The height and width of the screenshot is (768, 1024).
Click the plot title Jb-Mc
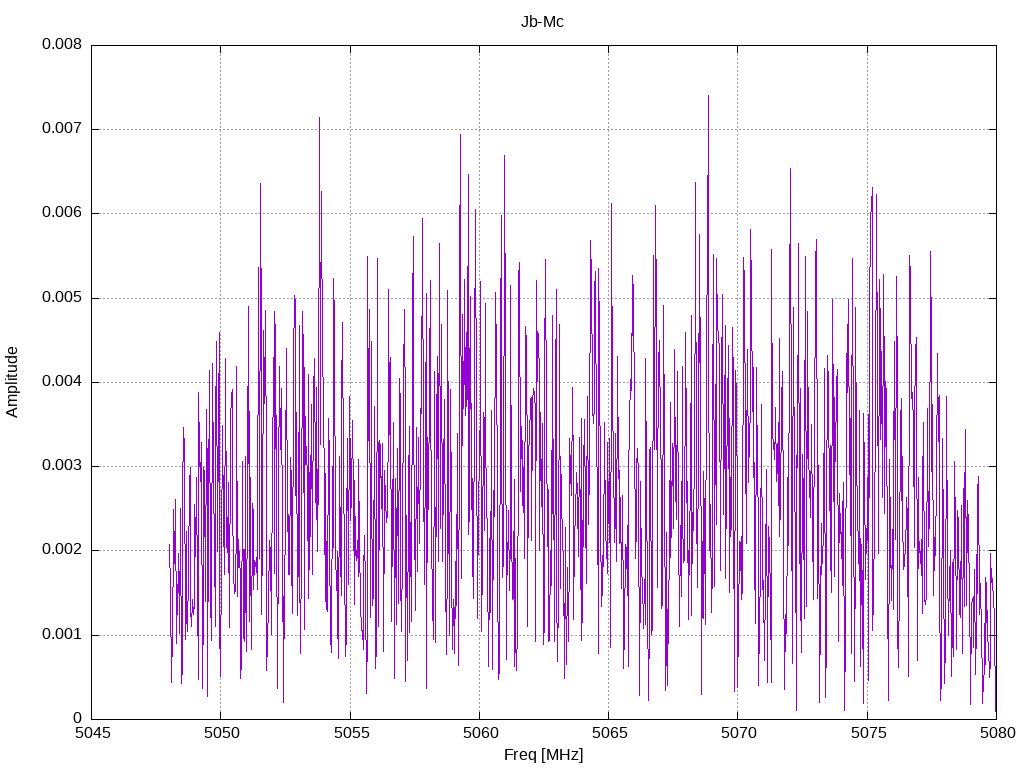click(x=542, y=22)
